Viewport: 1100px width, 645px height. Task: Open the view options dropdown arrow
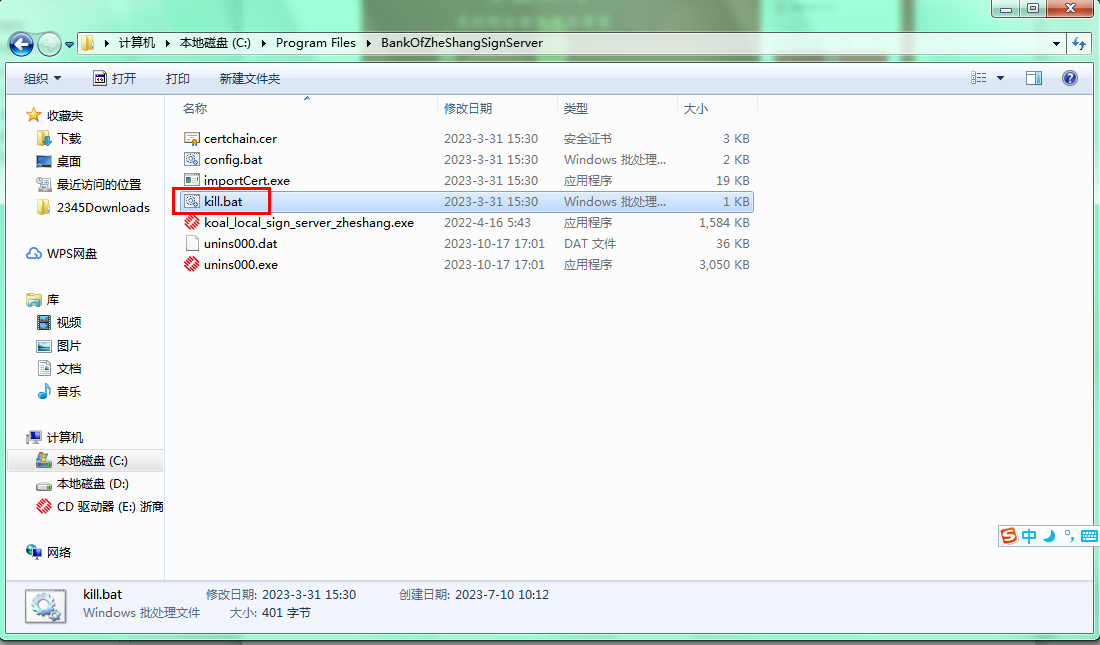[1000, 78]
